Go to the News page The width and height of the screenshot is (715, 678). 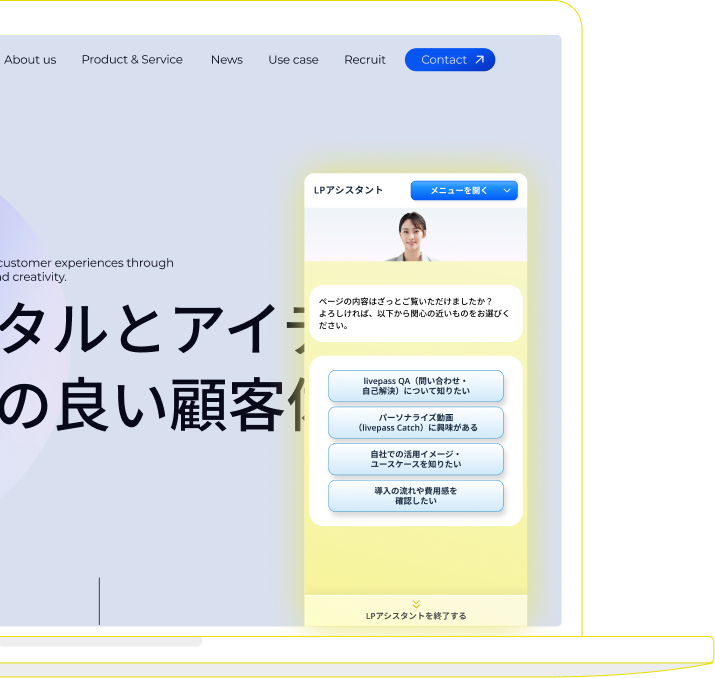pyautogui.click(x=227, y=60)
